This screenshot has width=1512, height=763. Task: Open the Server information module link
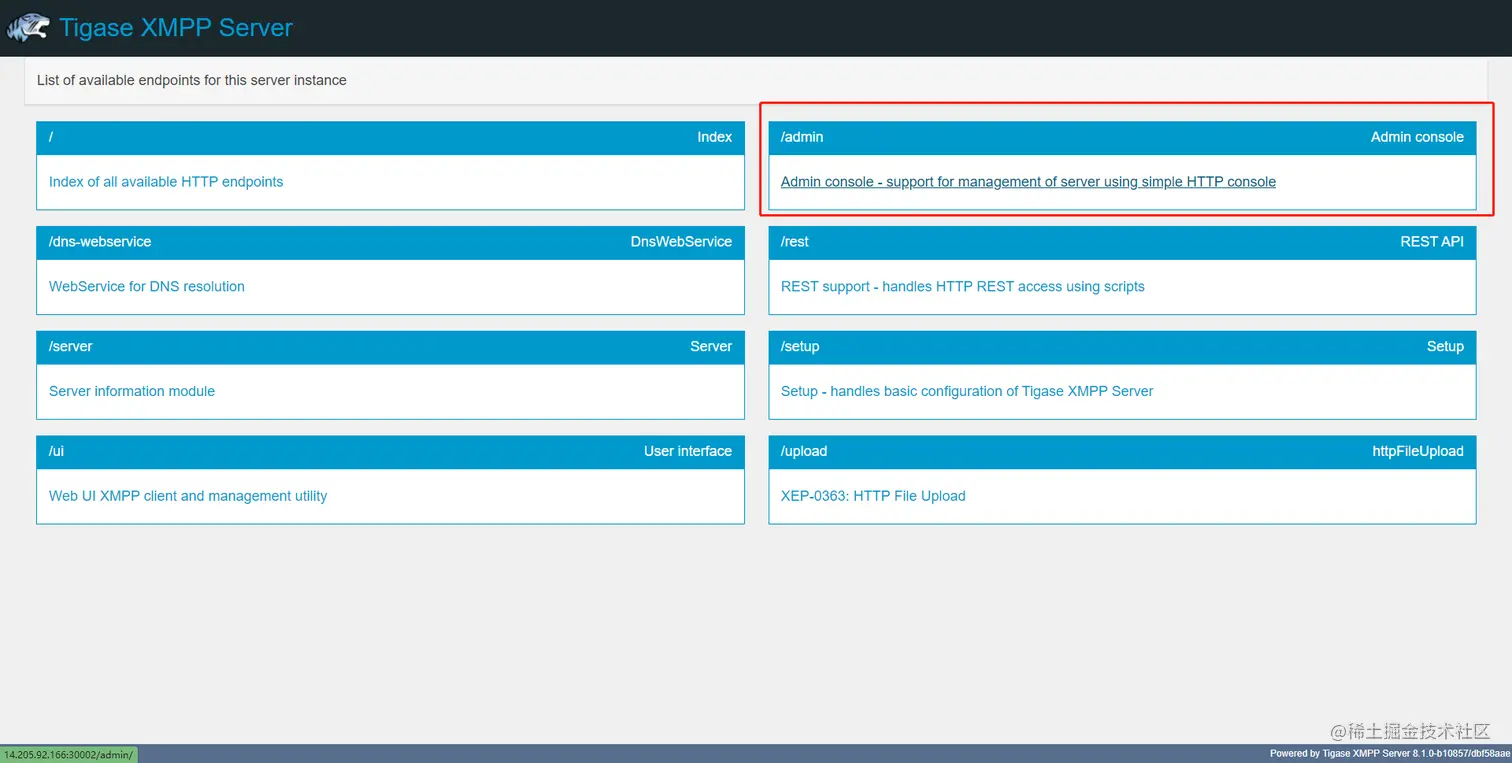pos(132,392)
